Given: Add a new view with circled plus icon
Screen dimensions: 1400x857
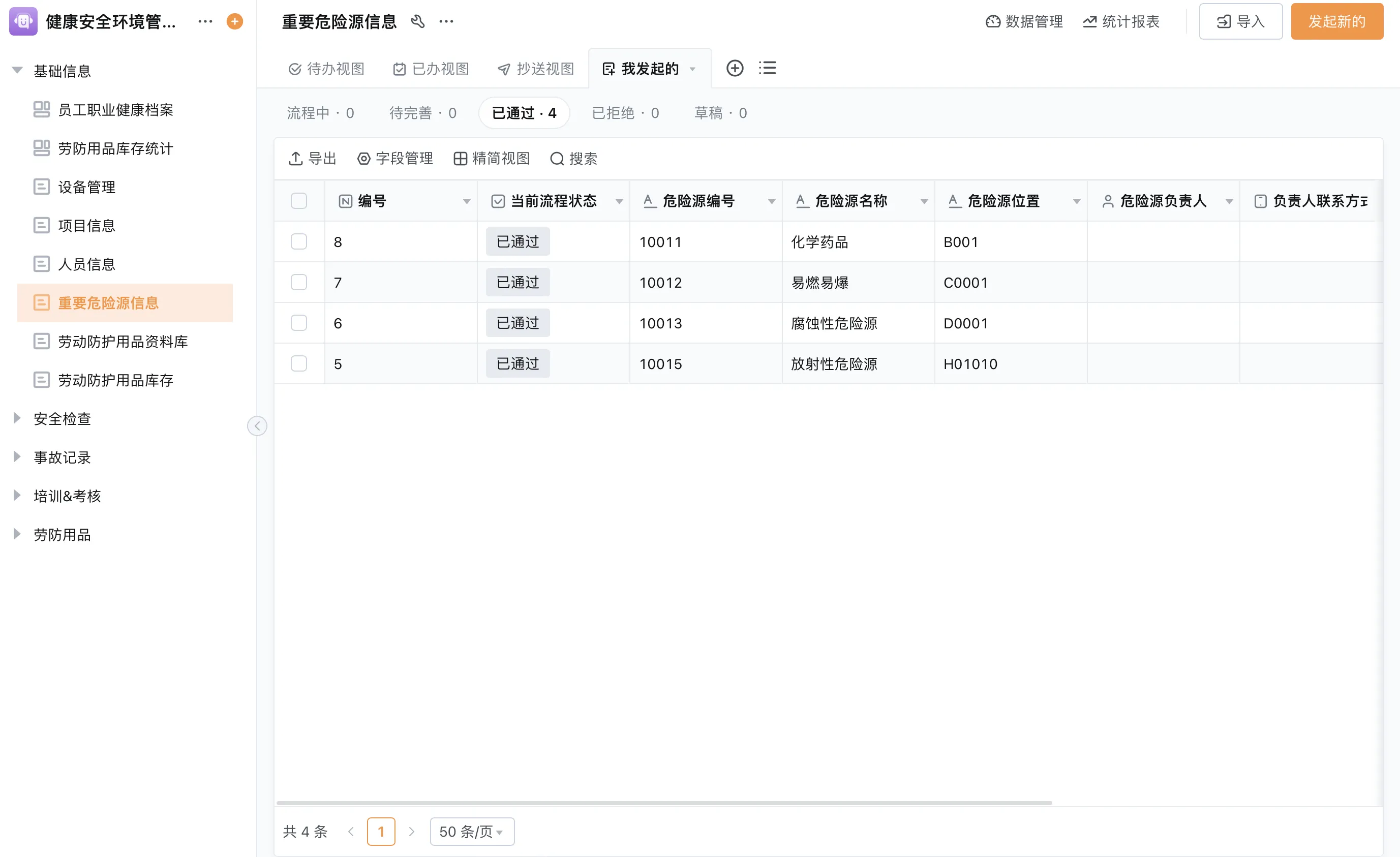Looking at the screenshot, I should (735, 68).
